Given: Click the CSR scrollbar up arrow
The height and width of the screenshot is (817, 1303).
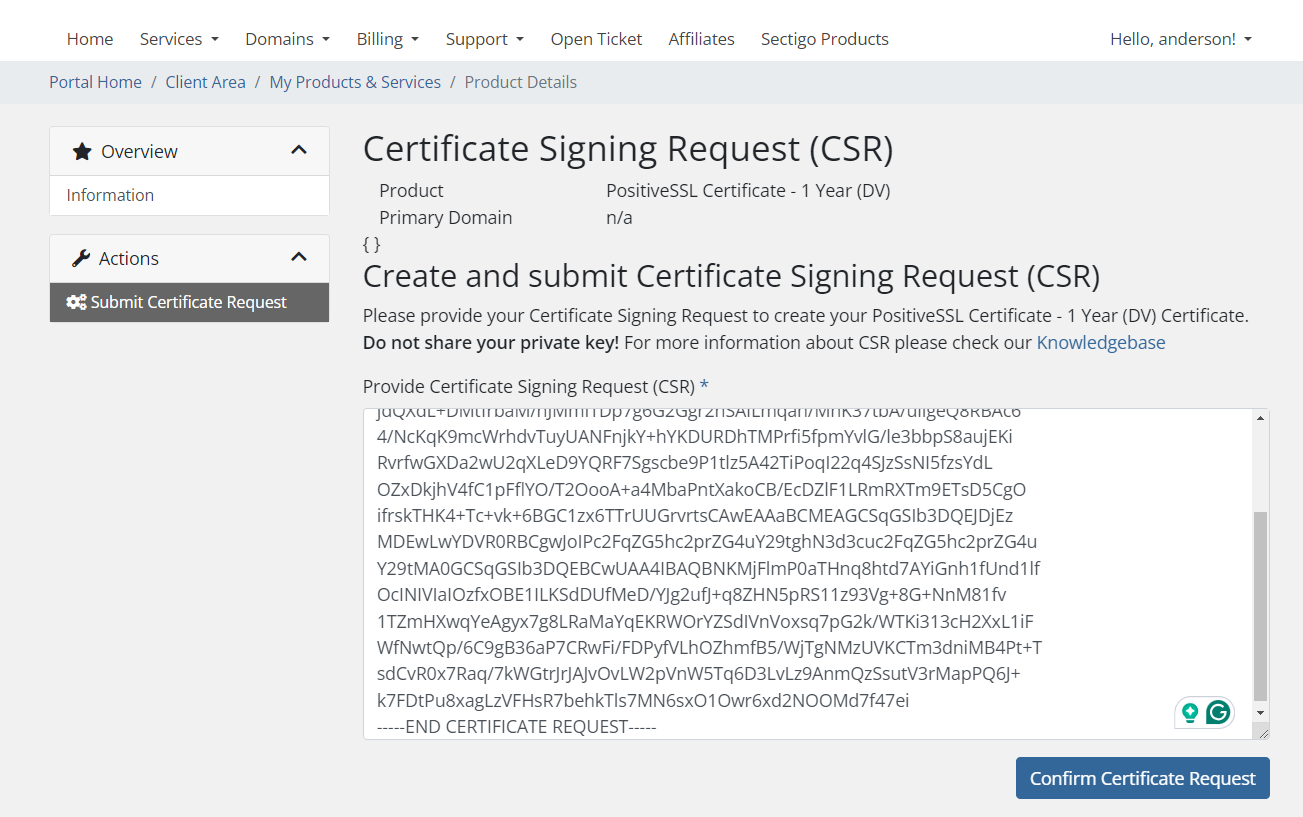Looking at the screenshot, I should pos(1261,418).
